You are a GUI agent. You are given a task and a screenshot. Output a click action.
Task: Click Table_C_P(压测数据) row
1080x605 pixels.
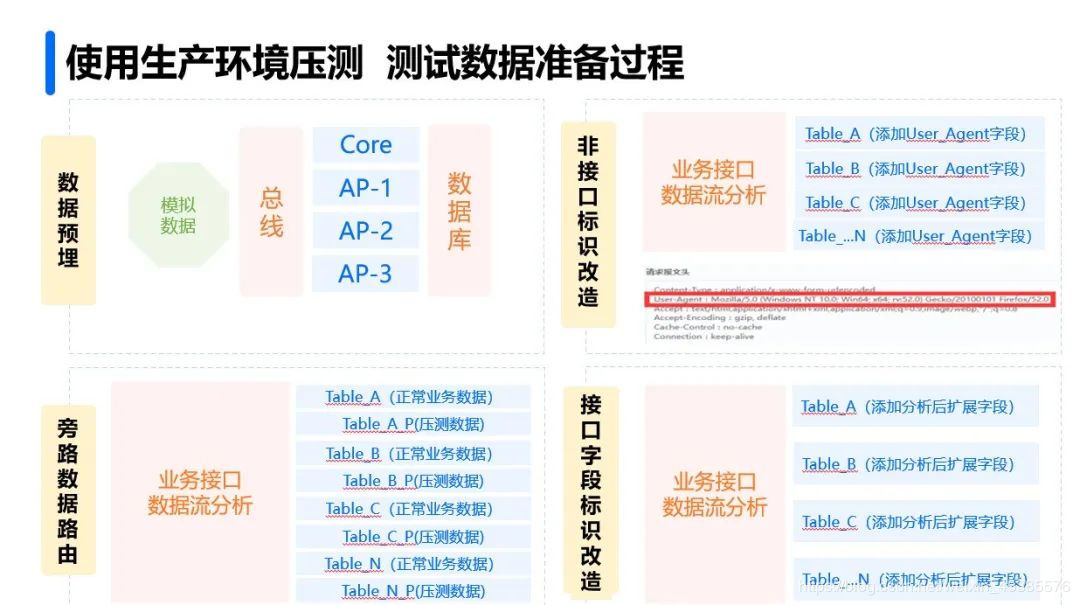(x=413, y=537)
